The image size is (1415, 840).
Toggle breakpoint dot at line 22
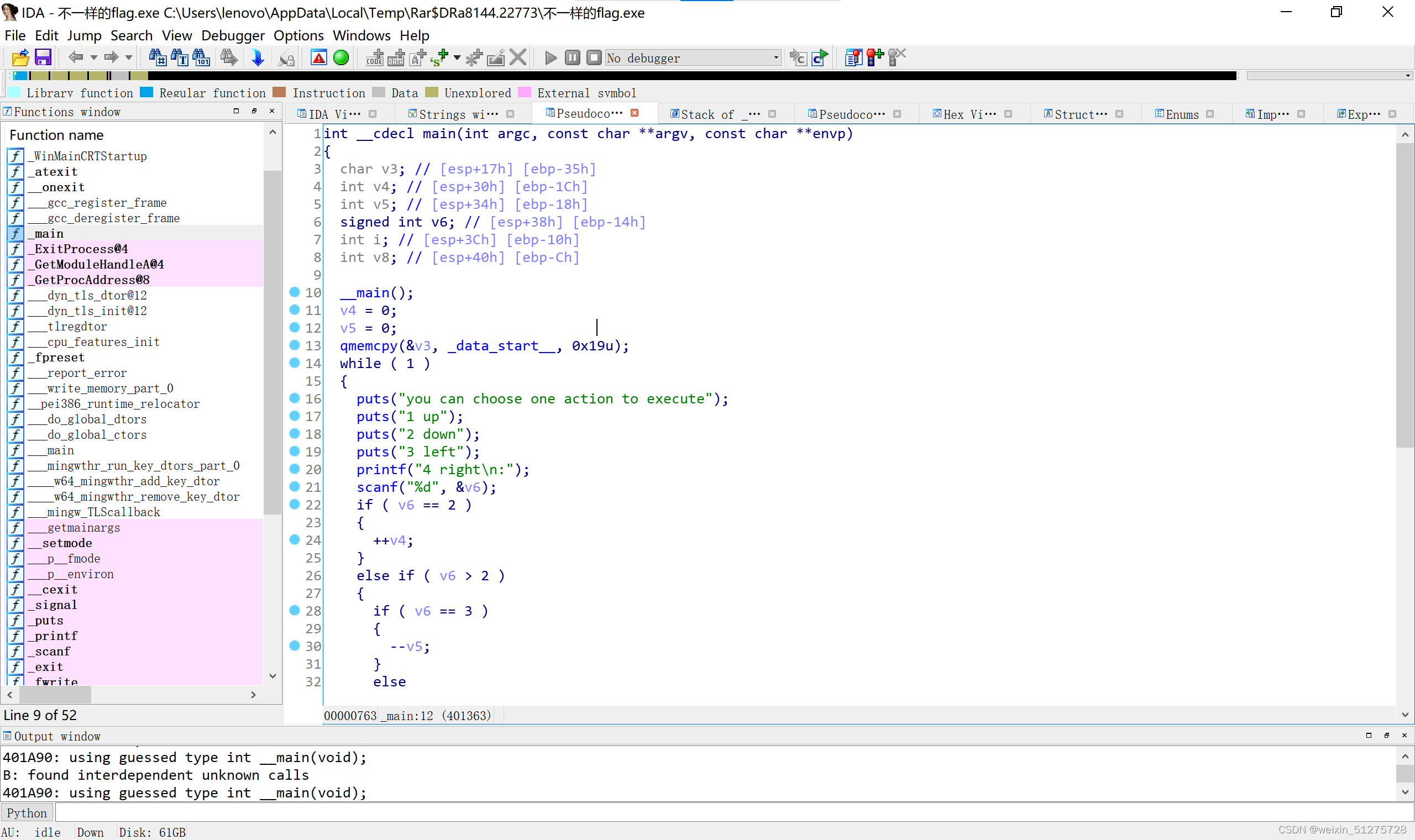tap(294, 504)
